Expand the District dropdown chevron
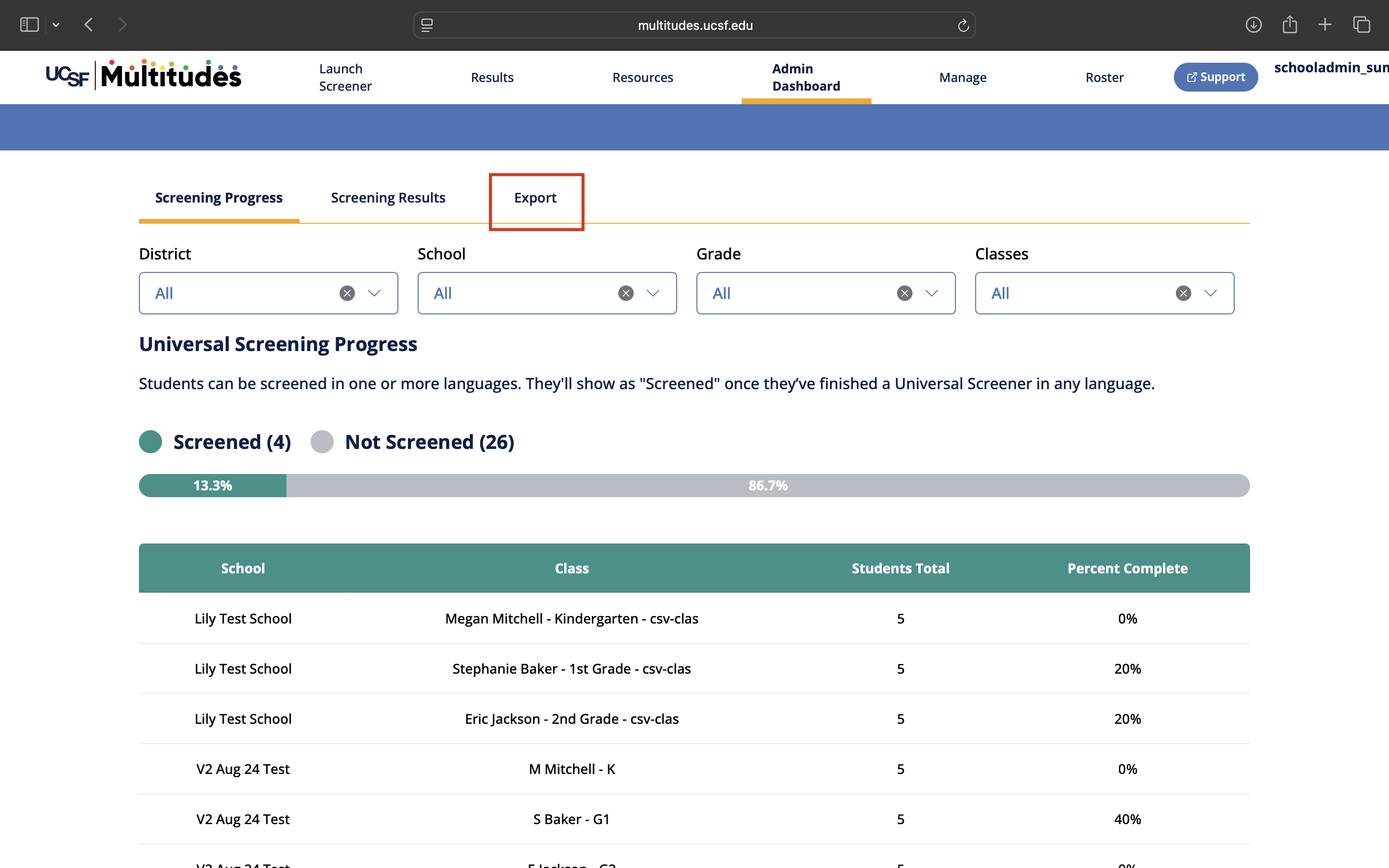1389x868 pixels. (374, 293)
